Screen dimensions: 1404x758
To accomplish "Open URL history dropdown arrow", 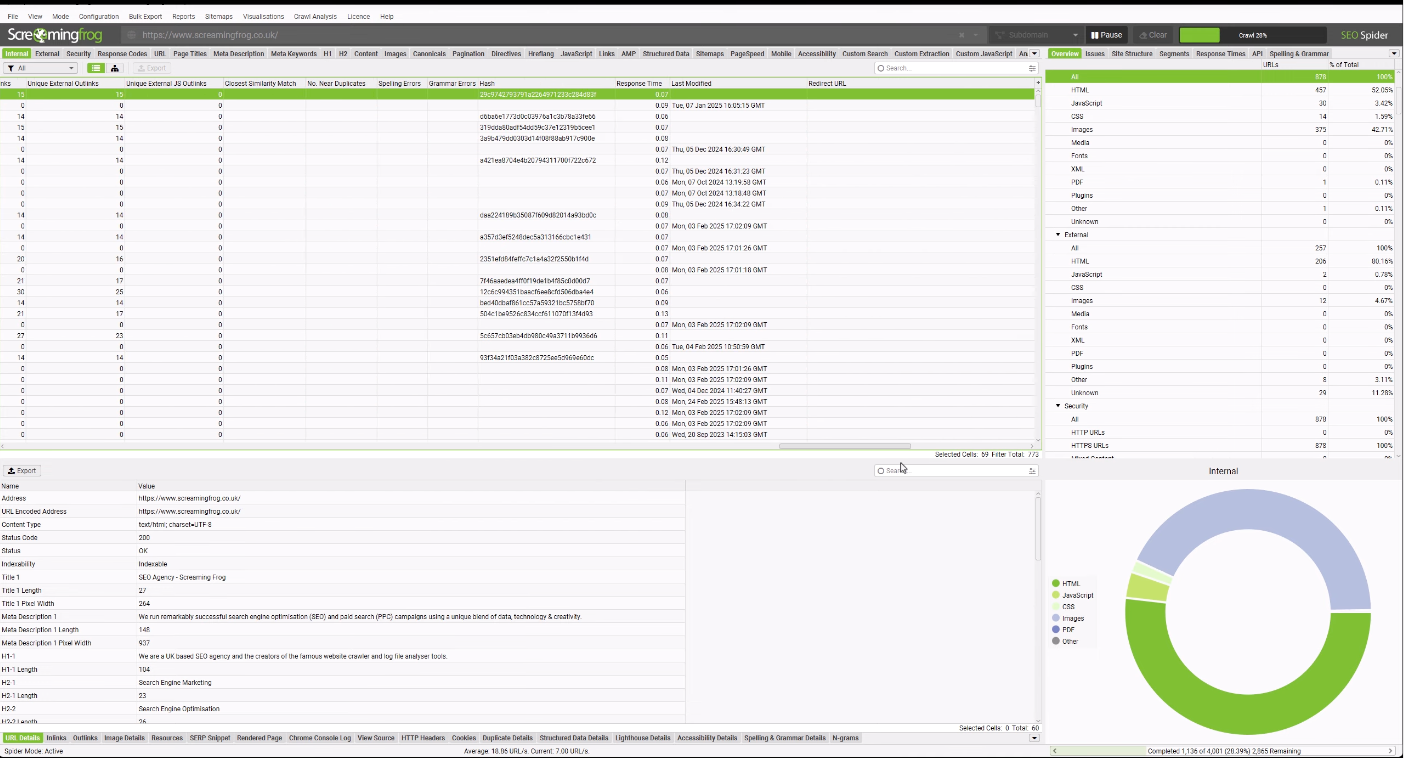I will click(976, 35).
